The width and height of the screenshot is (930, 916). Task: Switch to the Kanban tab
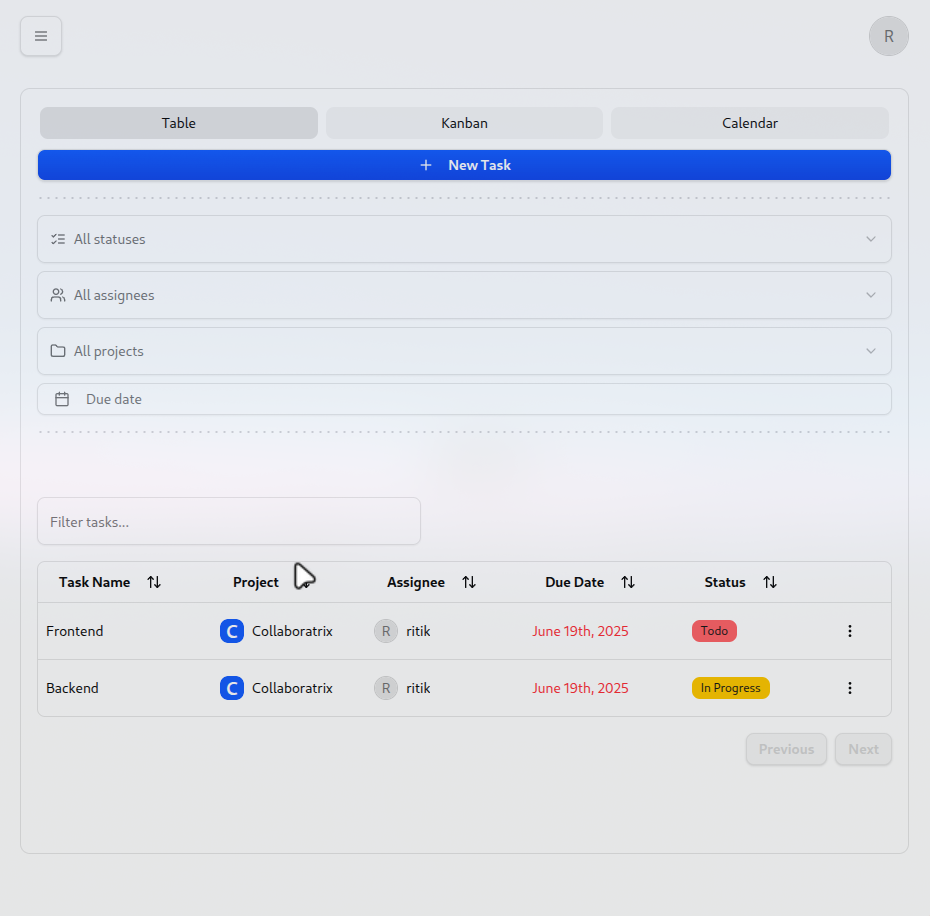(464, 123)
